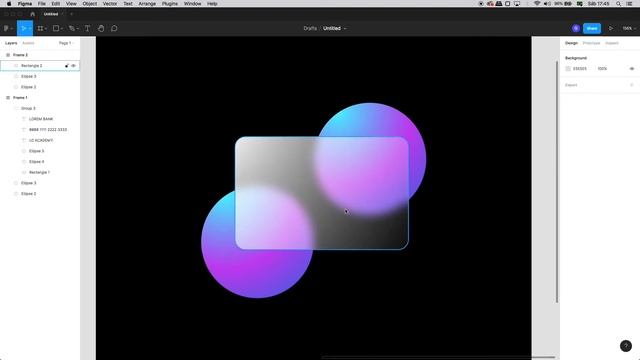
Task: Select the Pen tool
Action: [x=71, y=29]
